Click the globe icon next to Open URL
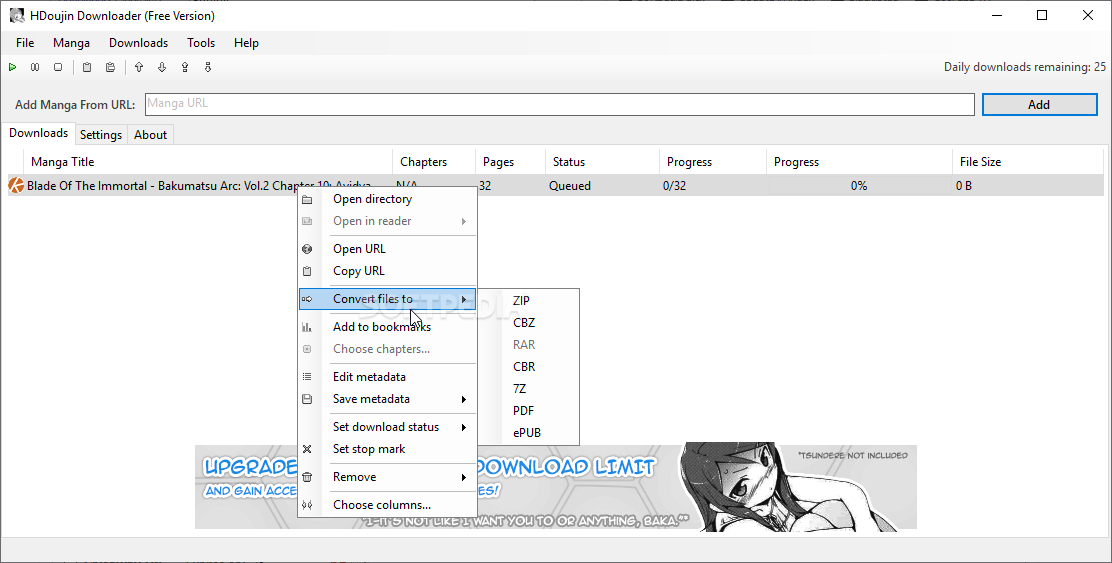 (307, 249)
